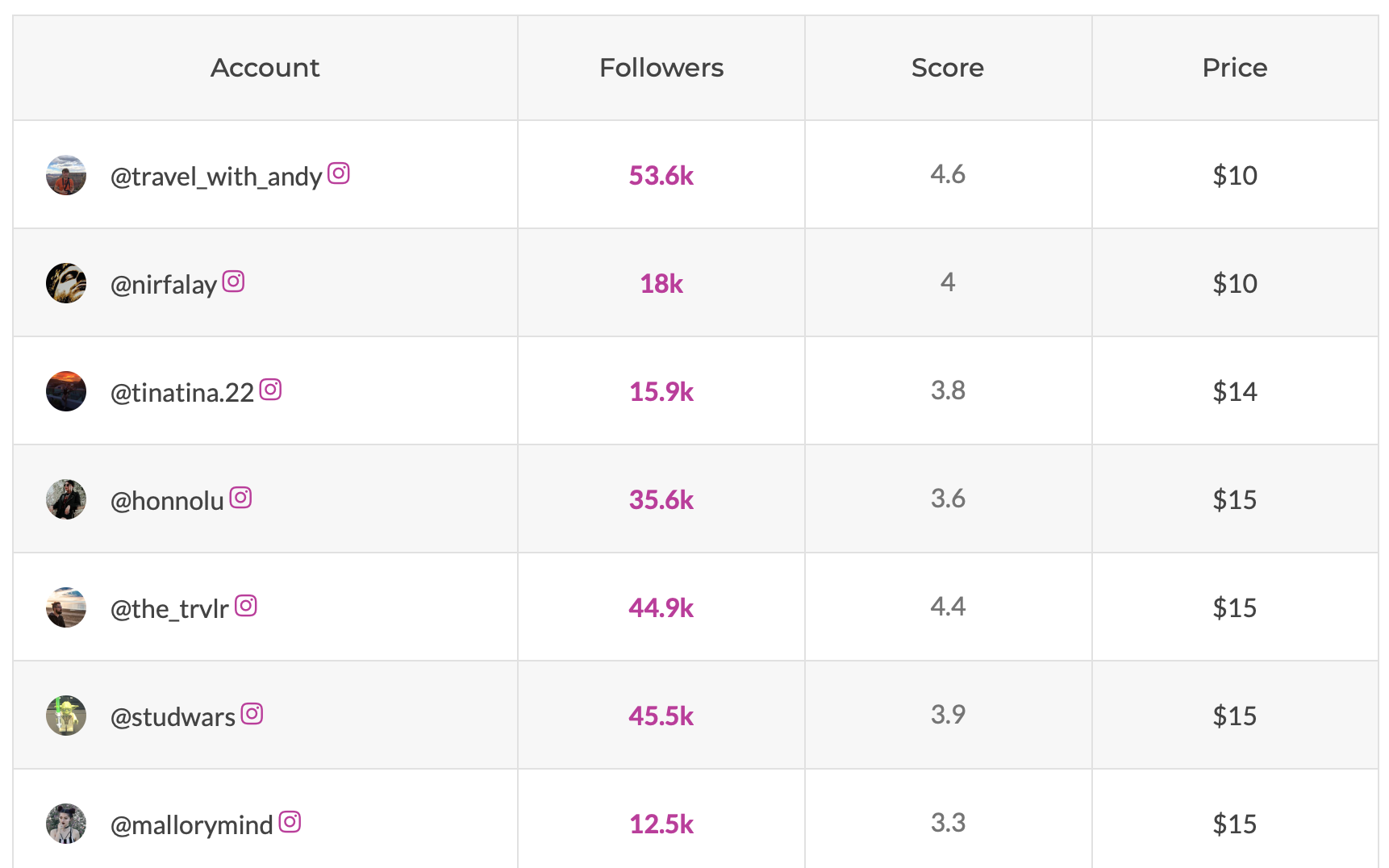Open the @honnolu account link
The width and height of the screenshot is (1389, 868).
click(x=167, y=501)
